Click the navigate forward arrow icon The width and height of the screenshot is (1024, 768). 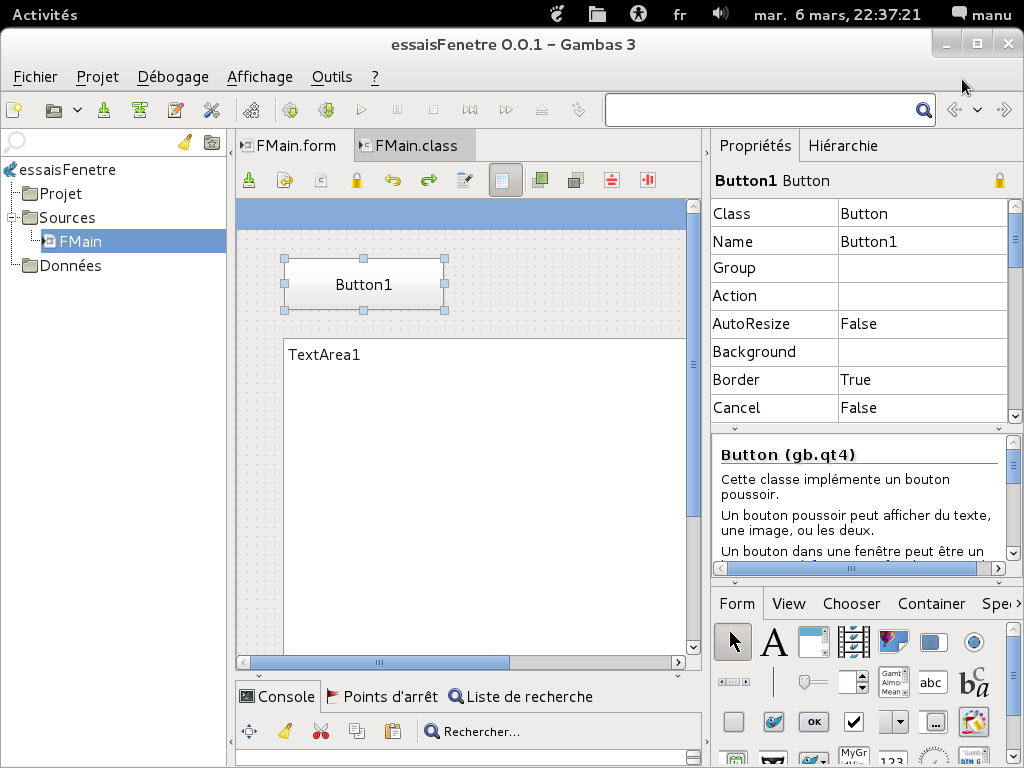1004,110
